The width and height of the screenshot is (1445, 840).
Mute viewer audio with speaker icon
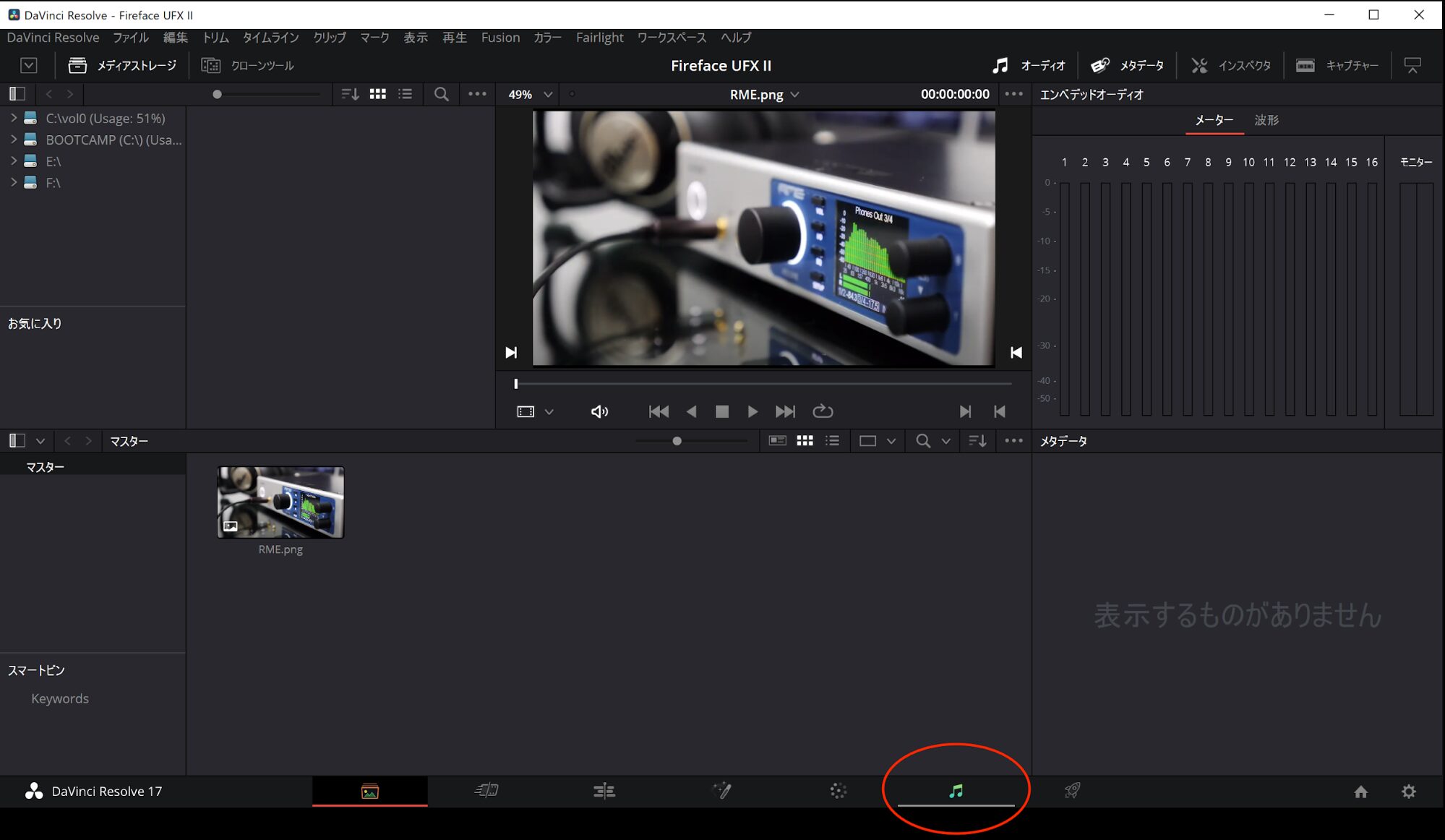tap(599, 411)
